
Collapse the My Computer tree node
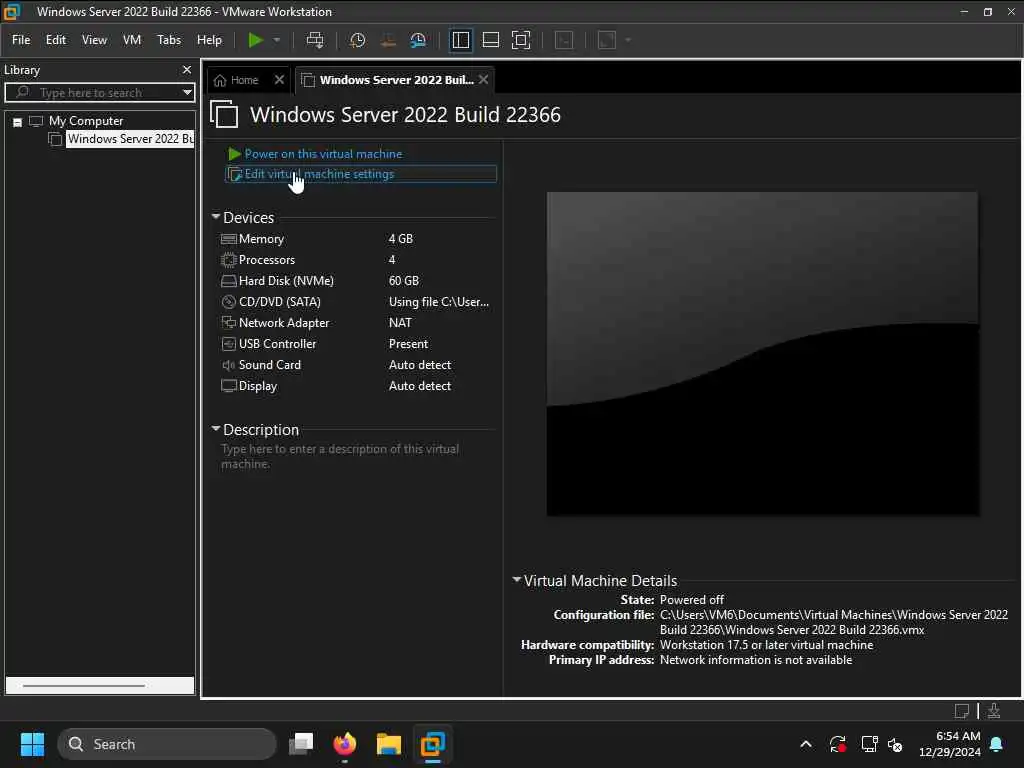pyautogui.click(x=18, y=122)
